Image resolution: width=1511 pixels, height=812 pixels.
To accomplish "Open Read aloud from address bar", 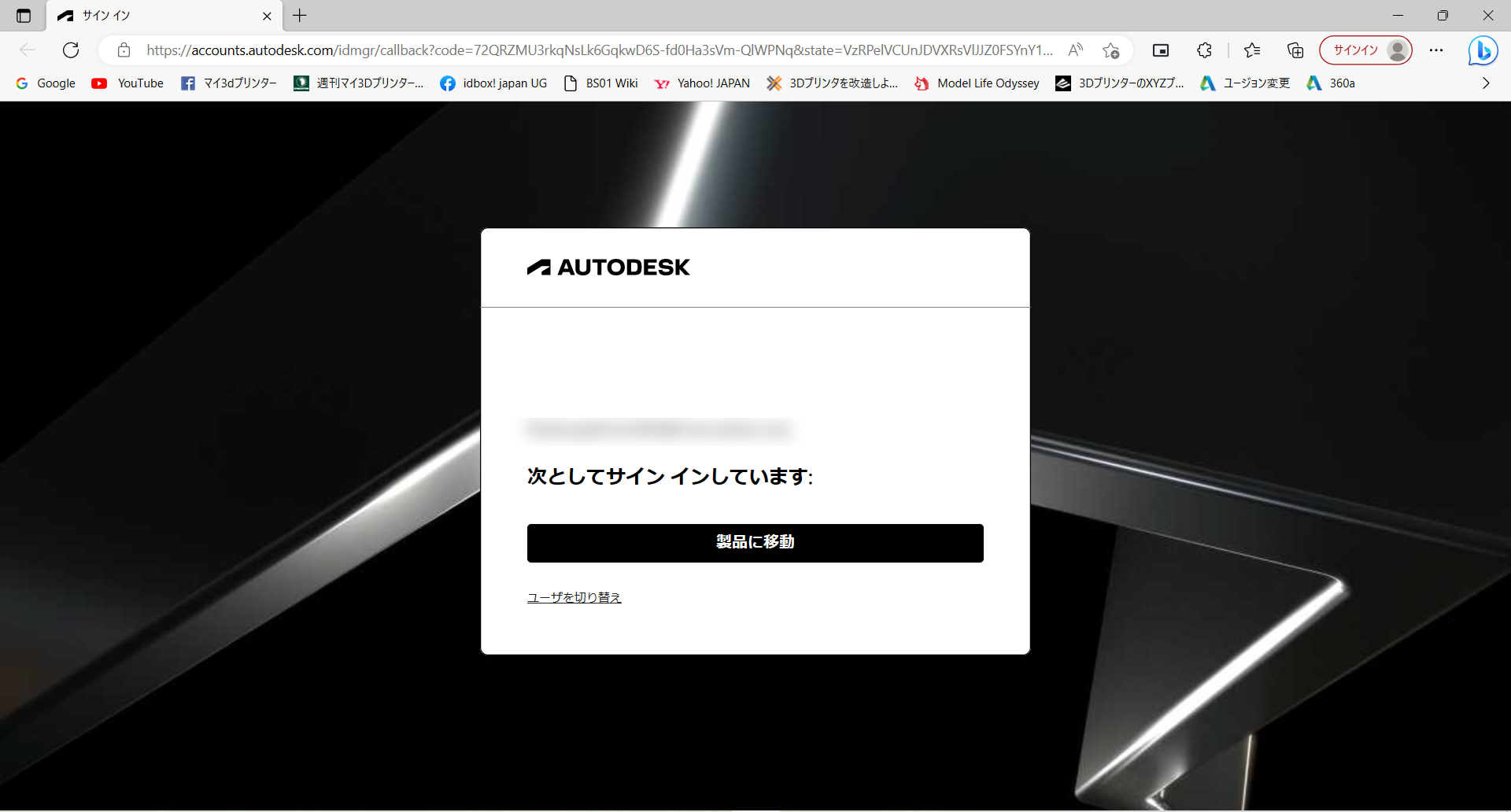I will coord(1075,50).
